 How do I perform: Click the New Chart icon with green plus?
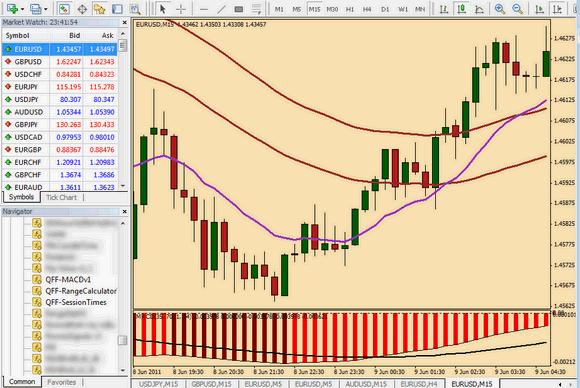tap(12, 9)
